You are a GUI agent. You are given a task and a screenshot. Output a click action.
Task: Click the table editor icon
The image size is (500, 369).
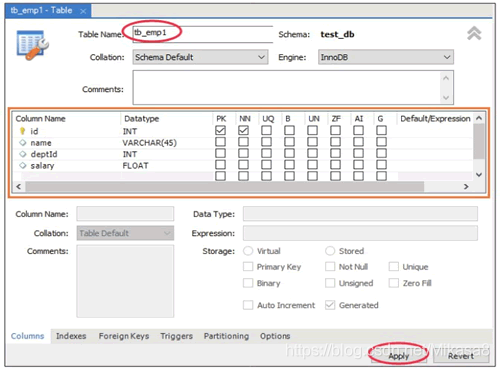click(32, 45)
